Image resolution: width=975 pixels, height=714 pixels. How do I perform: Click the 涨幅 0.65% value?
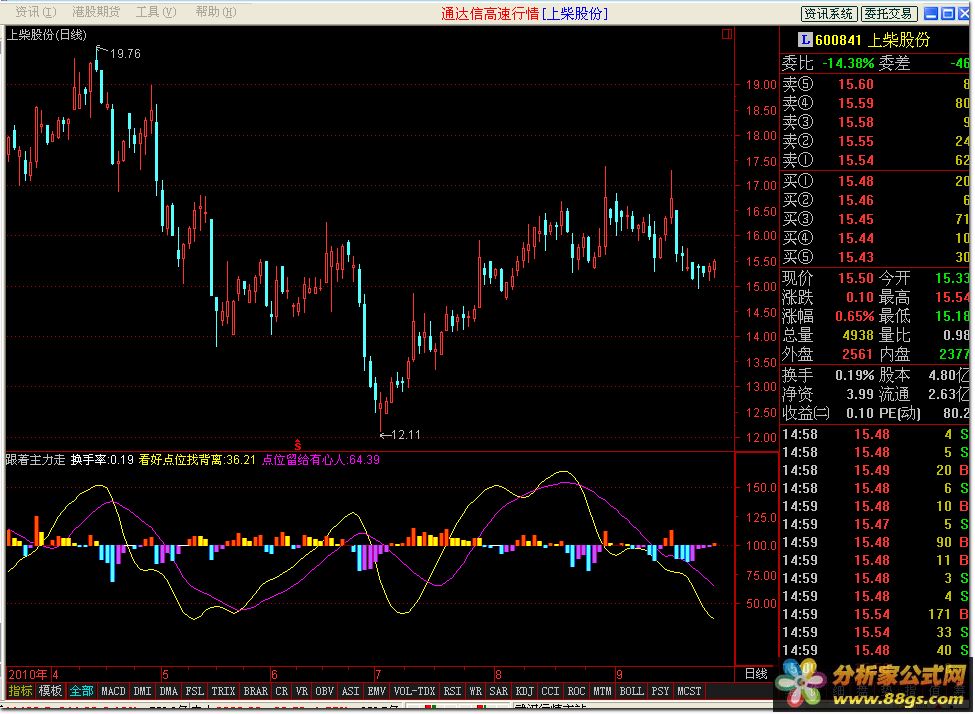pos(855,316)
